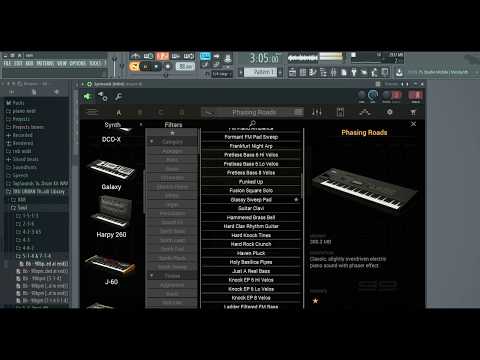Select the DCO-X synth
Screen dimensions: 480x360
111,139
